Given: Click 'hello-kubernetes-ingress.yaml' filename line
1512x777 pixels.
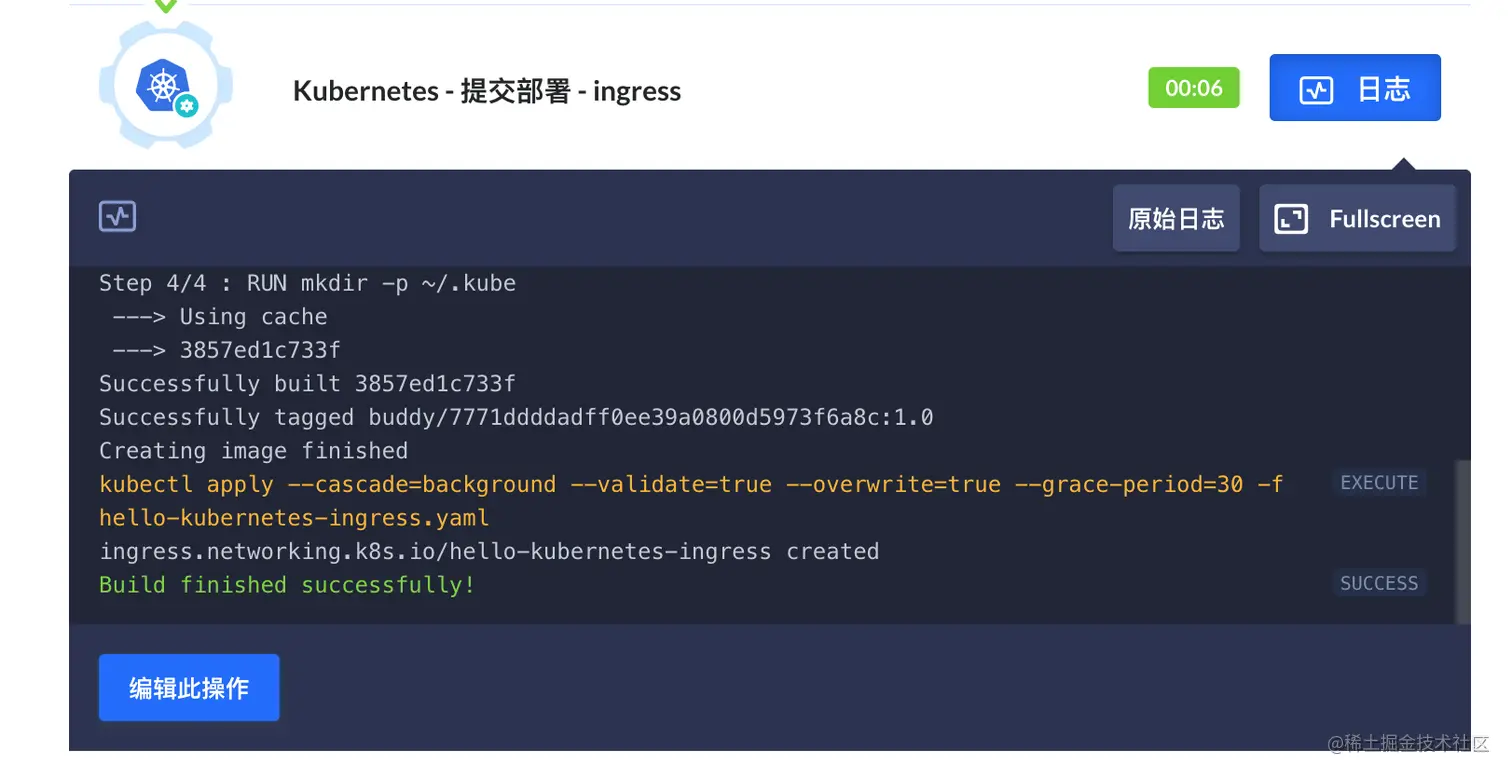Looking at the screenshot, I should pos(294,518).
